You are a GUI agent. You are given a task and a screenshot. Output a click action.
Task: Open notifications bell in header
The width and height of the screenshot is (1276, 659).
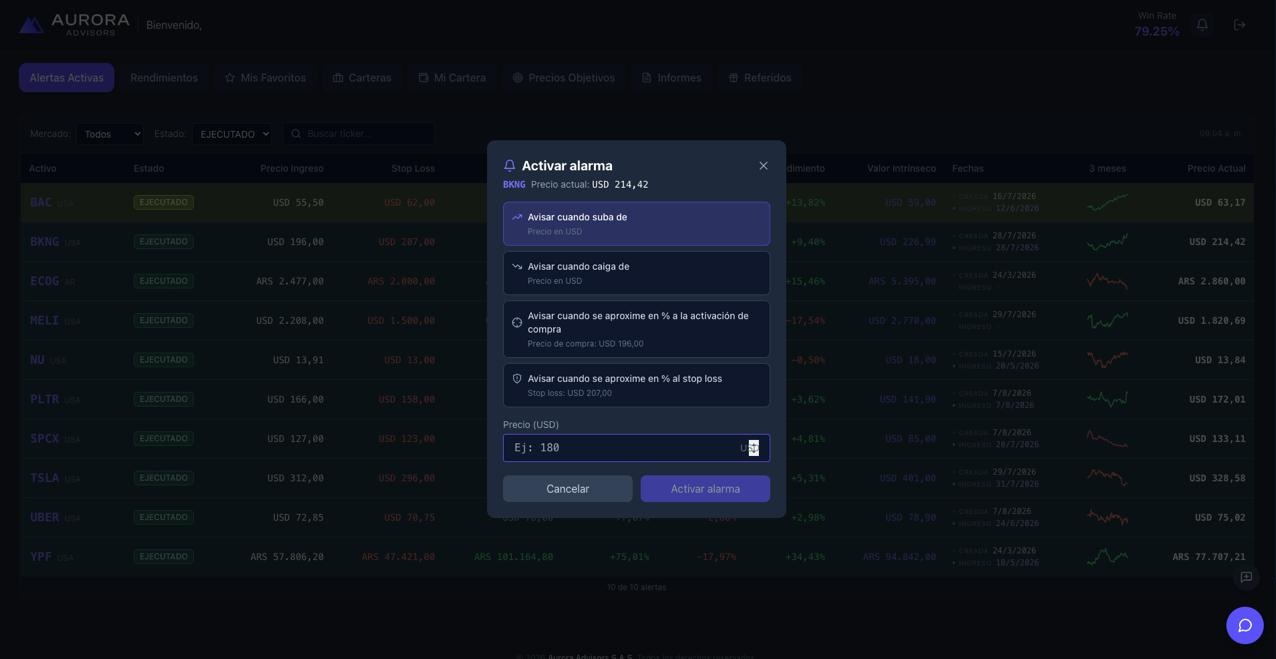point(1202,25)
